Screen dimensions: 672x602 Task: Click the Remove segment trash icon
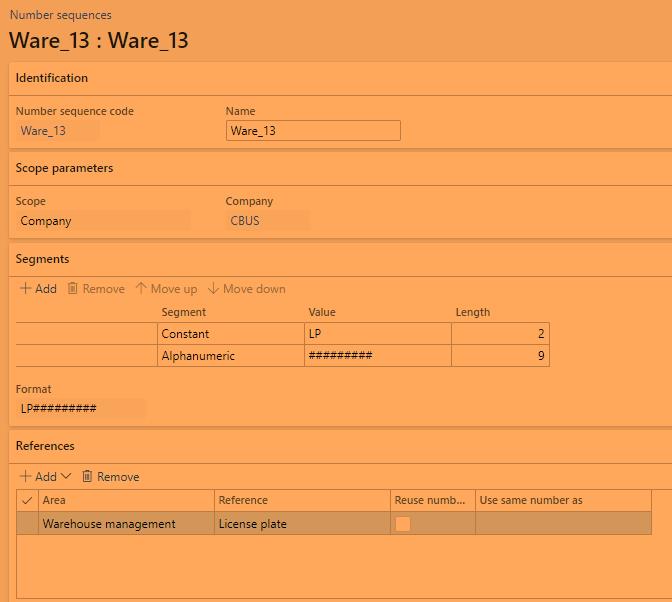click(72, 288)
